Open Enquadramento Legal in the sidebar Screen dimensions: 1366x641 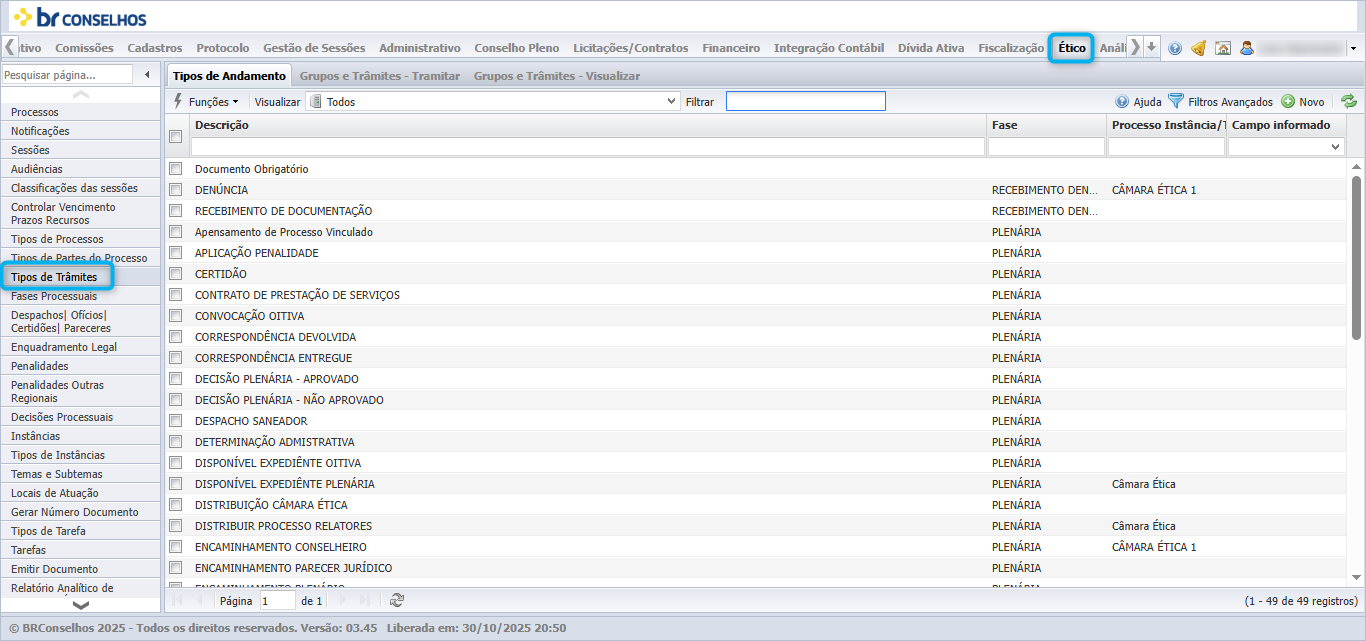(x=64, y=347)
